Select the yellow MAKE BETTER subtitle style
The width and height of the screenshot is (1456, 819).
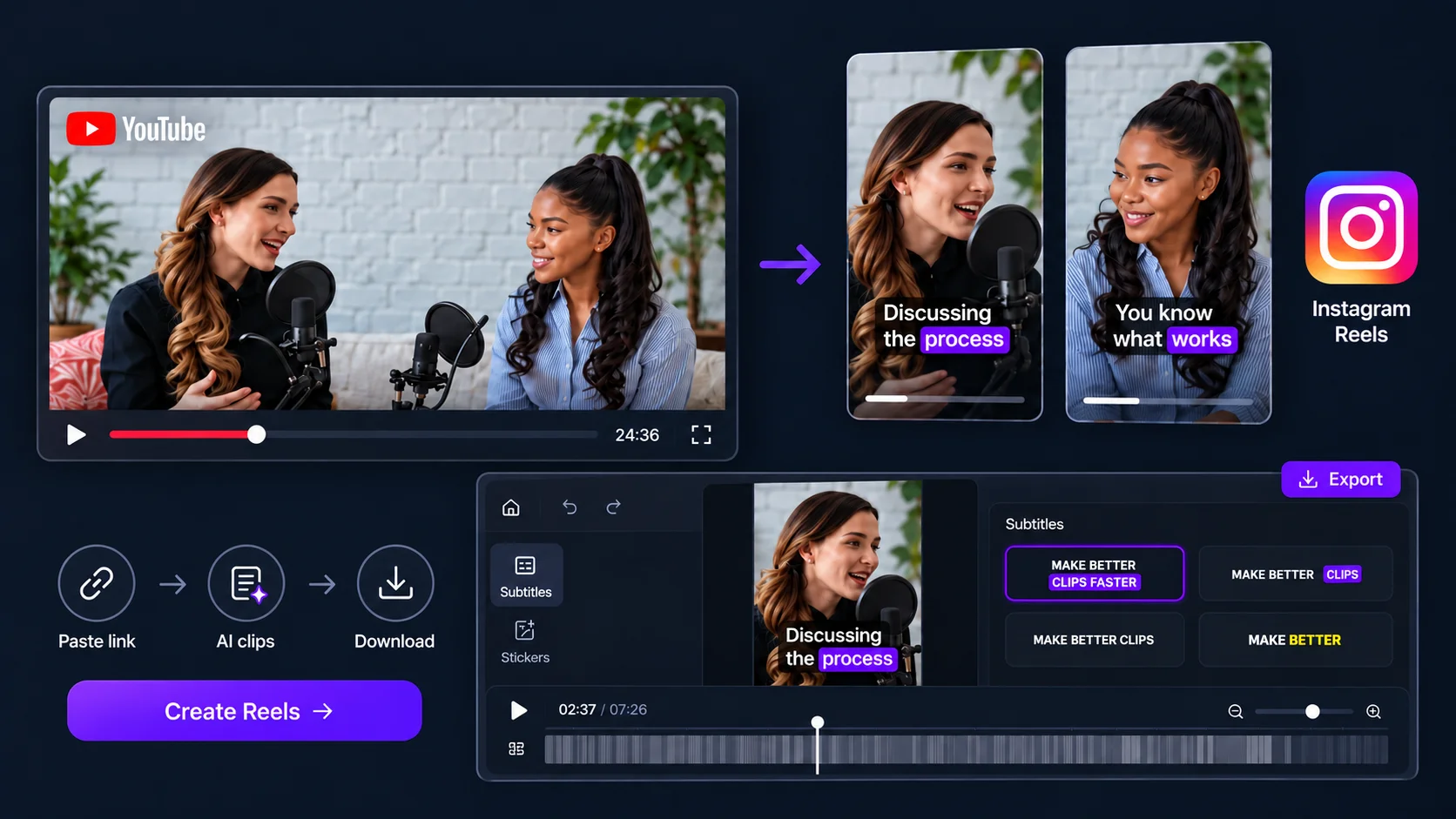(x=1296, y=640)
